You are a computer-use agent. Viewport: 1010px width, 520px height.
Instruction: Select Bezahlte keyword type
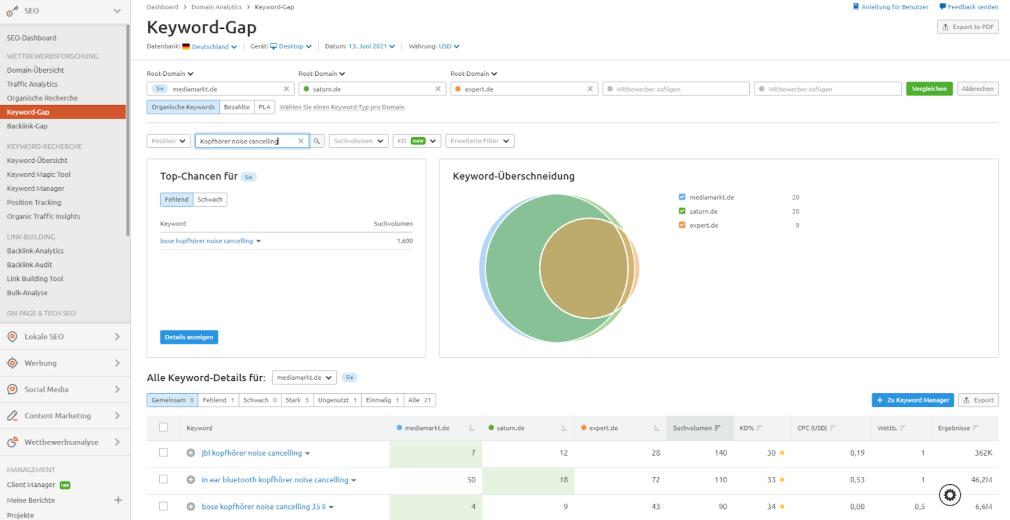click(236, 107)
